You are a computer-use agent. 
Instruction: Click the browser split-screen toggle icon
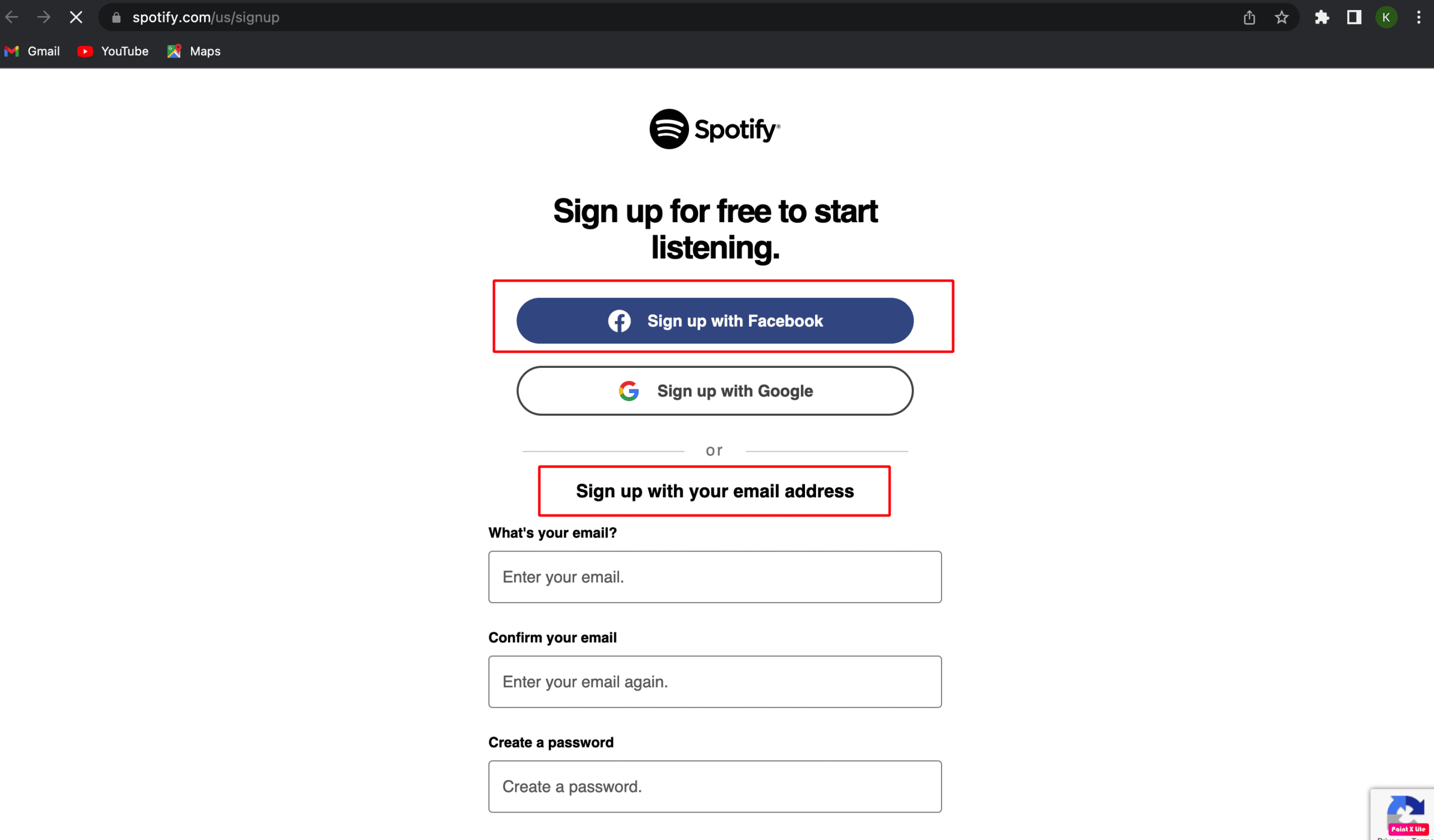pyautogui.click(x=1354, y=17)
